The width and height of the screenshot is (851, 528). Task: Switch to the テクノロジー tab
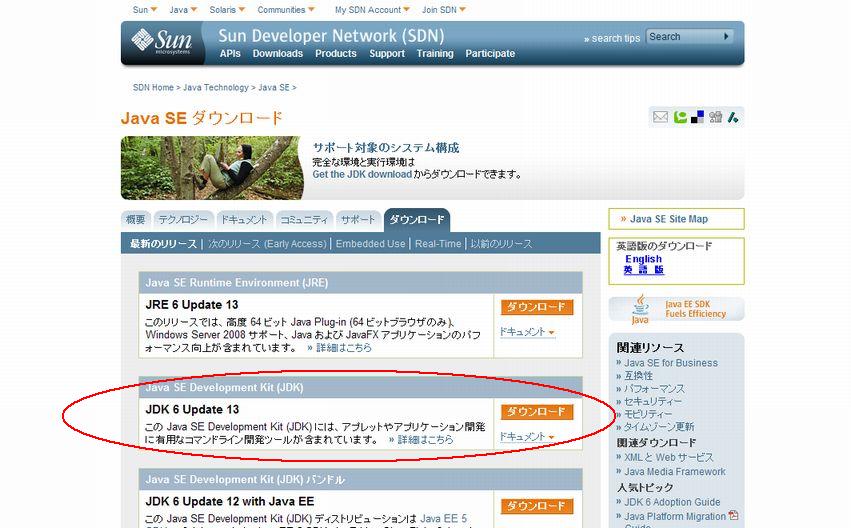click(183, 220)
